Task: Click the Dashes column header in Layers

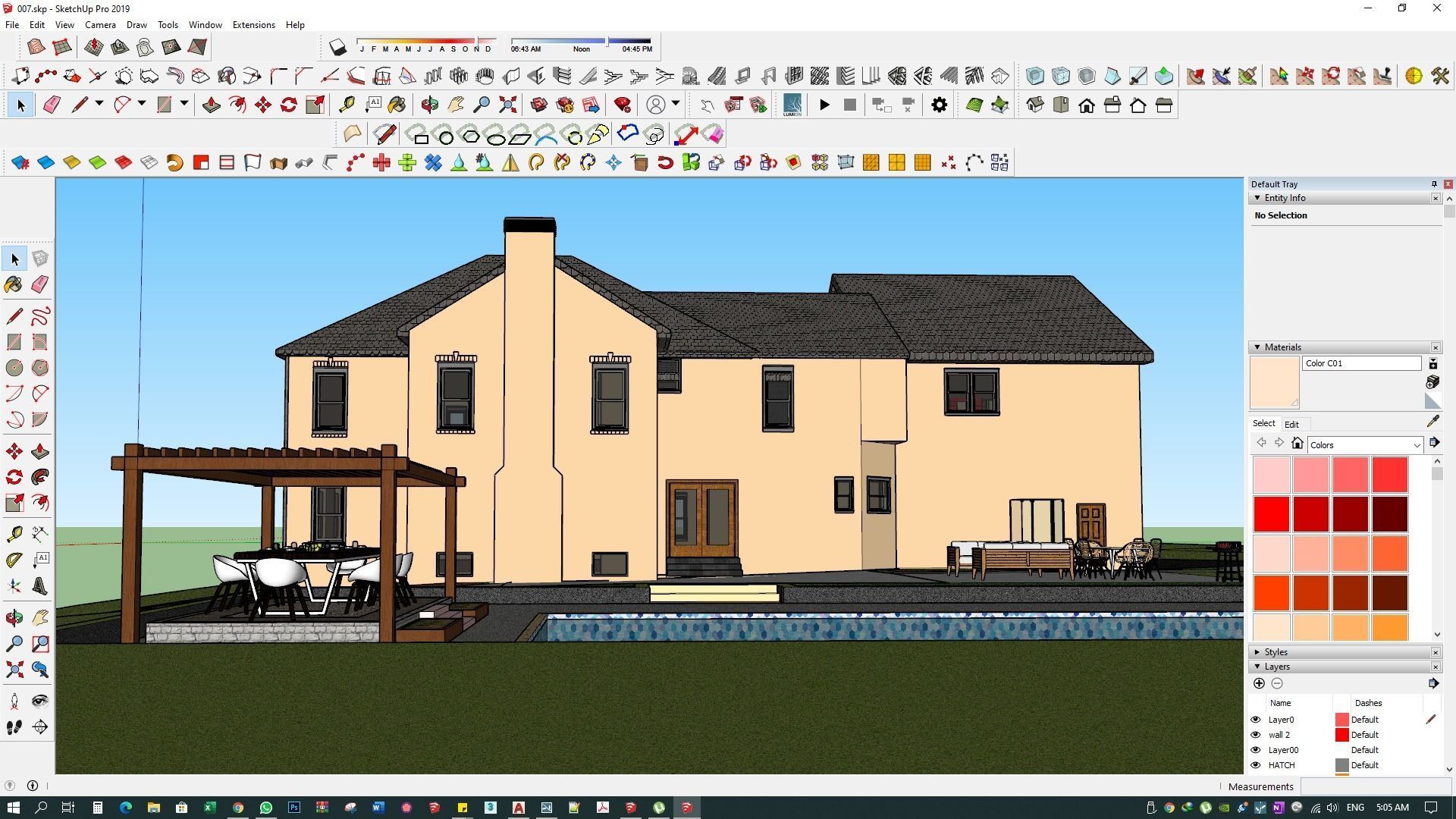Action: click(x=1368, y=703)
